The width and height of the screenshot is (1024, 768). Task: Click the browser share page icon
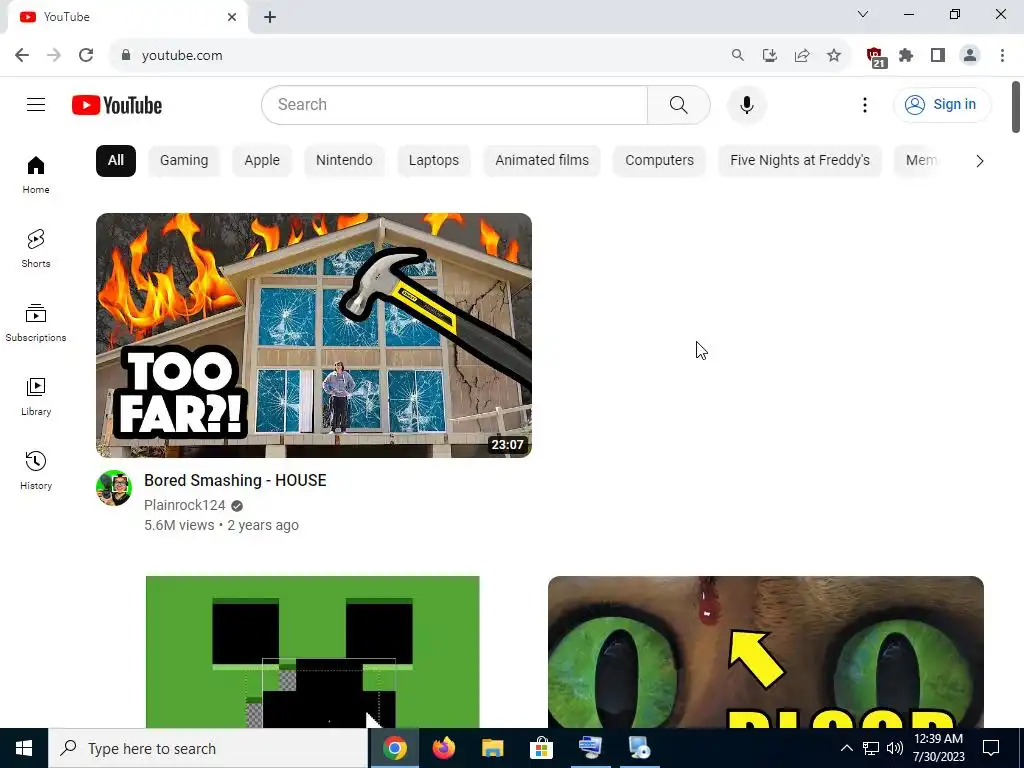(x=801, y=56)
